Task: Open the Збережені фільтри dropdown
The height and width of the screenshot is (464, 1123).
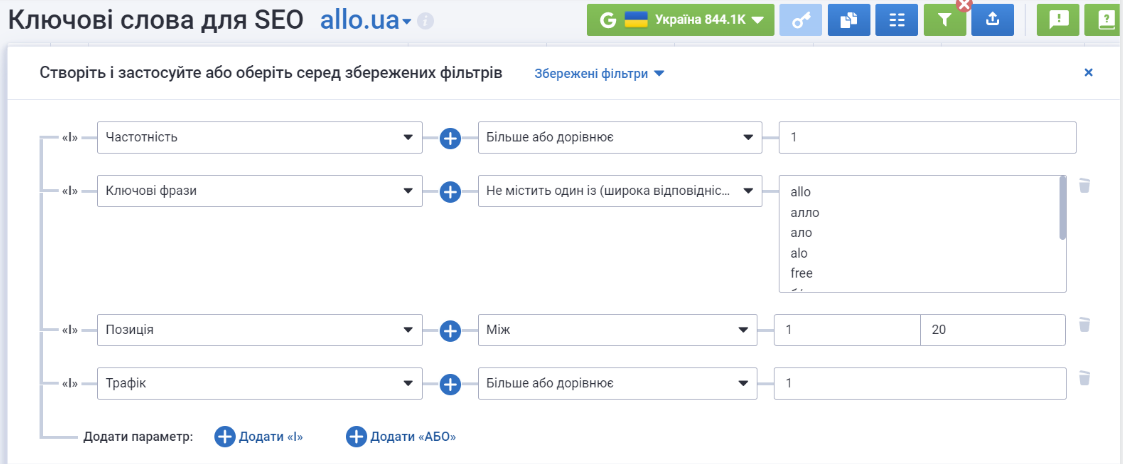Action: click(599, 74)
